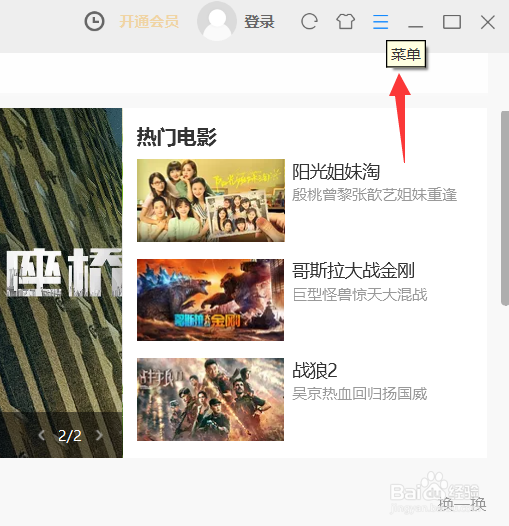The image size is (509, 526).
Task: Open the 战狼2 movie thumbnail
Action: click(x=210, y=399)
